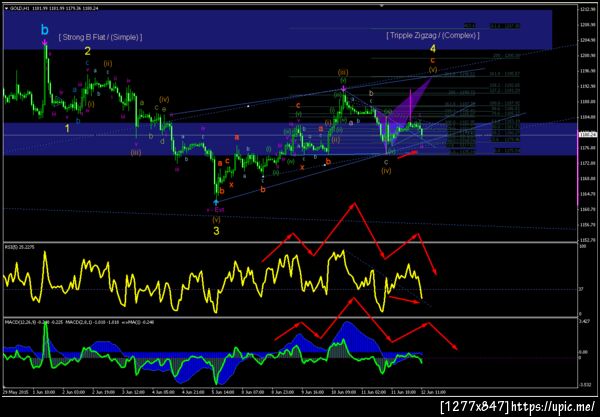Click the RSI(5) indicator label

(20, 248)
